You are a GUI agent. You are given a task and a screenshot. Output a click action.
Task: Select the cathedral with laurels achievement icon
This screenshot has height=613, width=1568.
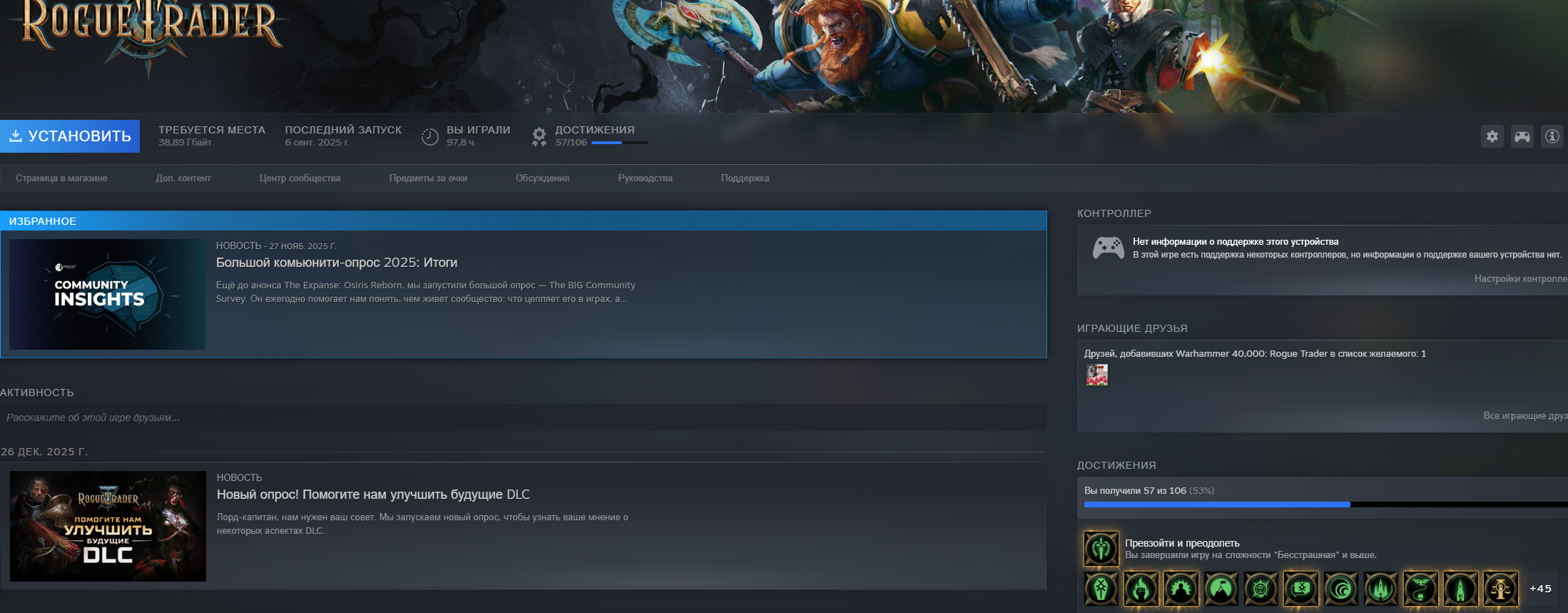point(1380,589)
